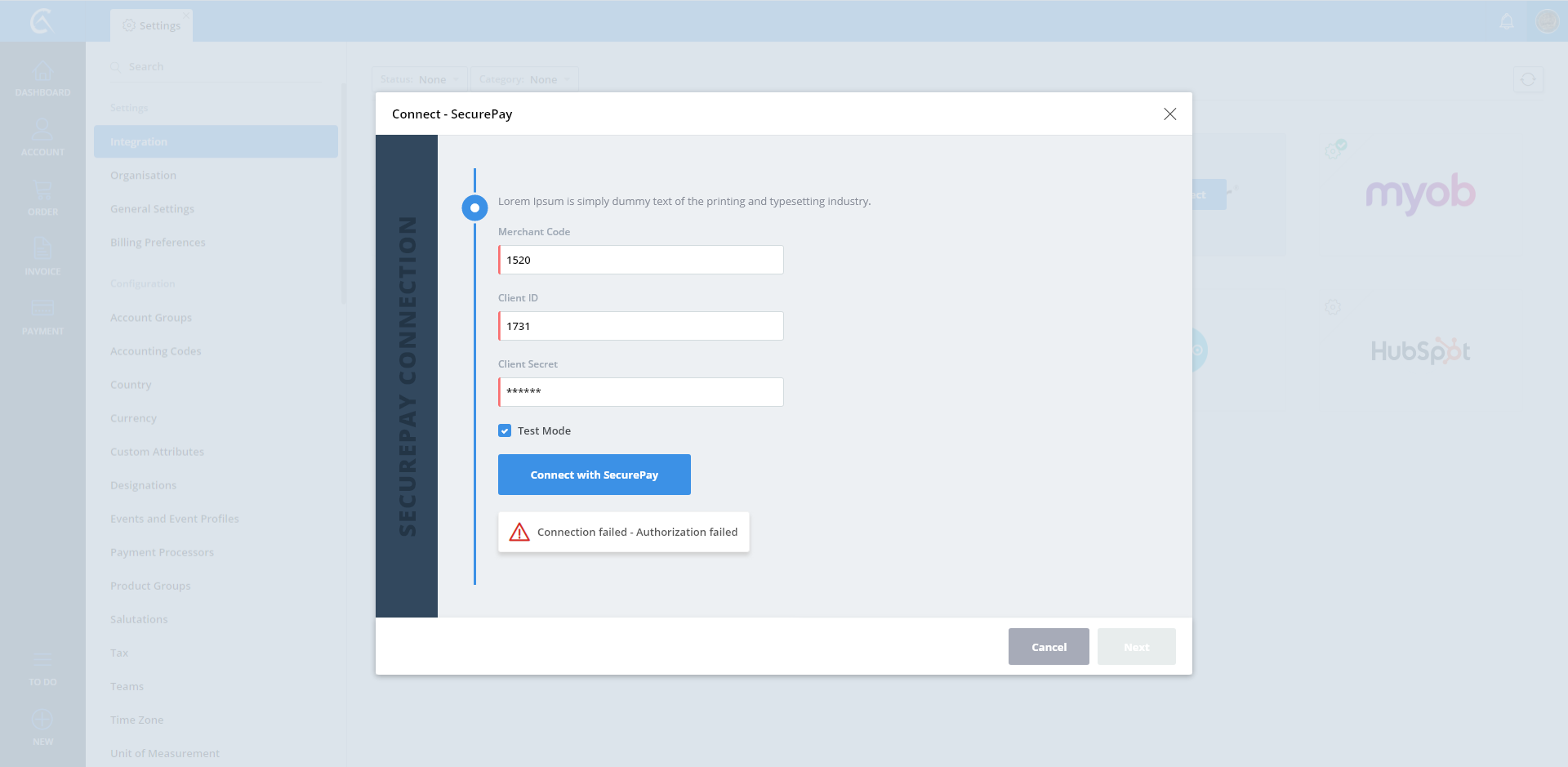
Task: Expand the Category filter dropdown
Action: (524, 79)
